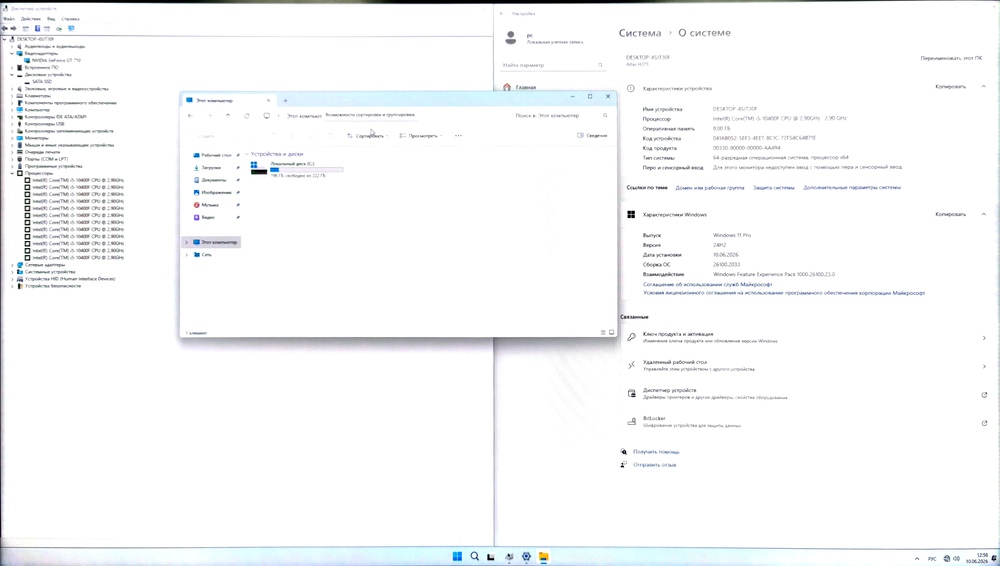
Task: Collapse the Дисковые устройства node
Action: 11,75
